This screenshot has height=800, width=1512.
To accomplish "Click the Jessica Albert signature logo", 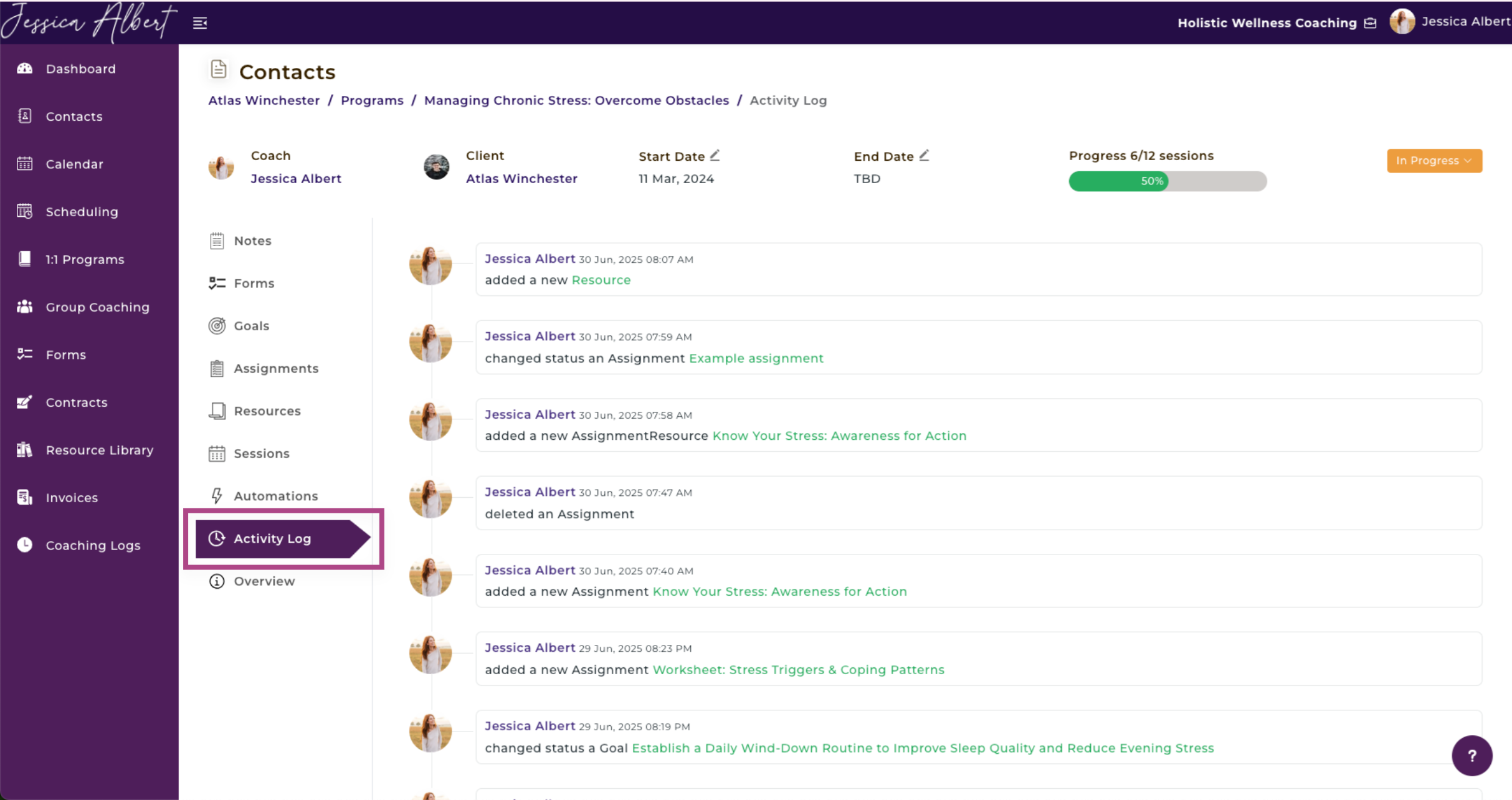I will 88,22.
